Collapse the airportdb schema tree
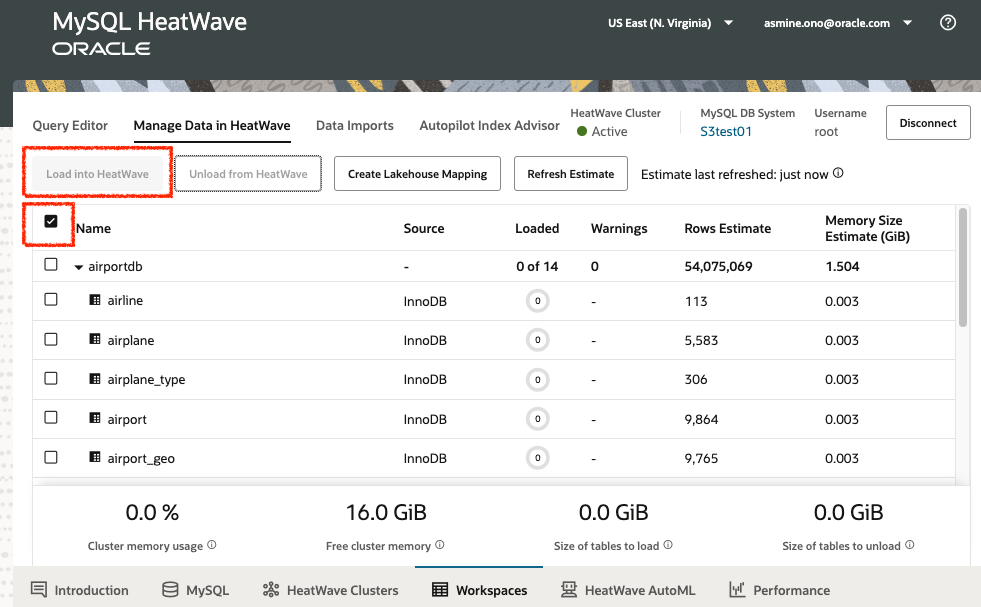 [79, 267]
